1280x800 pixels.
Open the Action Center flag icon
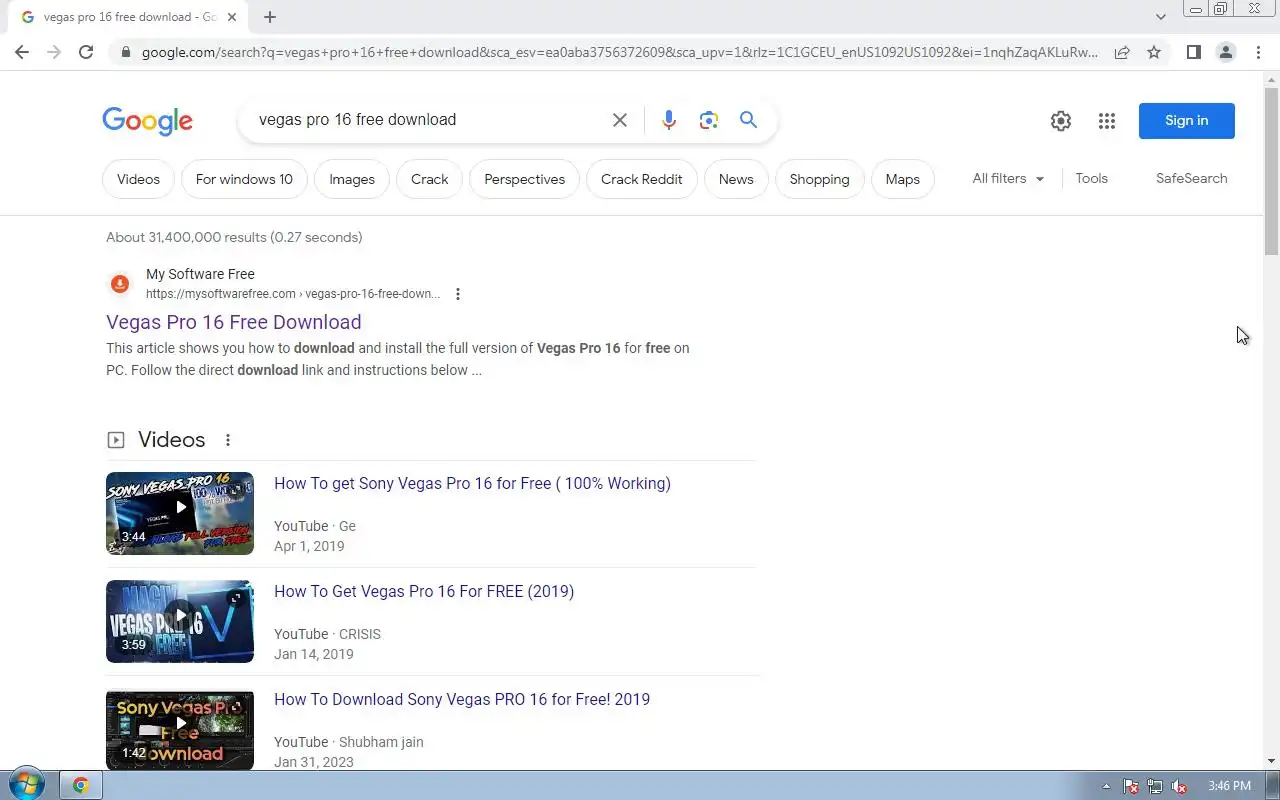(1131, 786)
